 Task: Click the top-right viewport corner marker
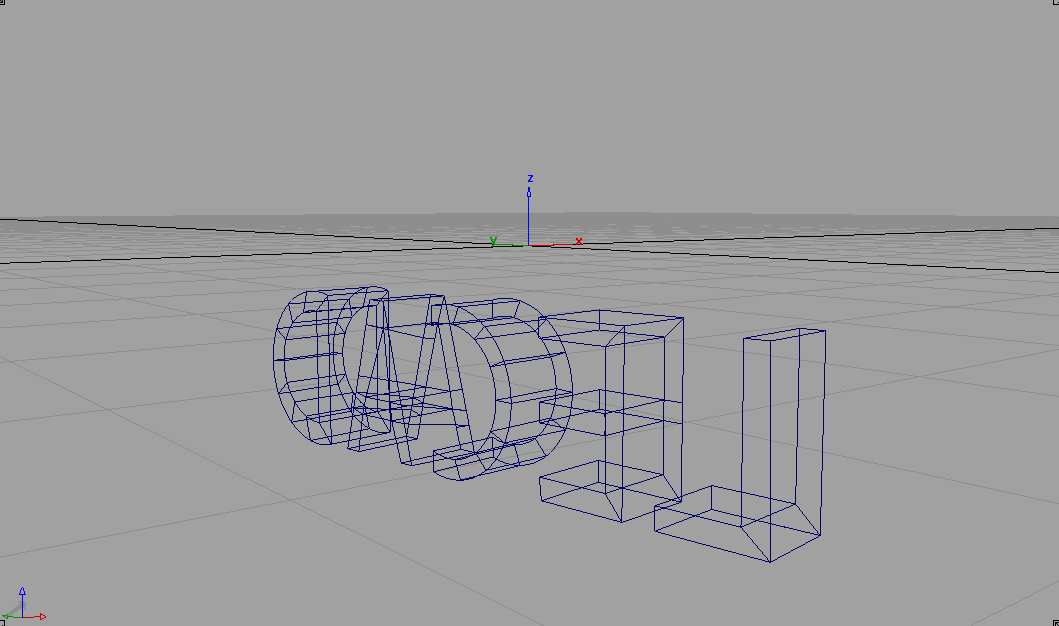pos(1055,3)
